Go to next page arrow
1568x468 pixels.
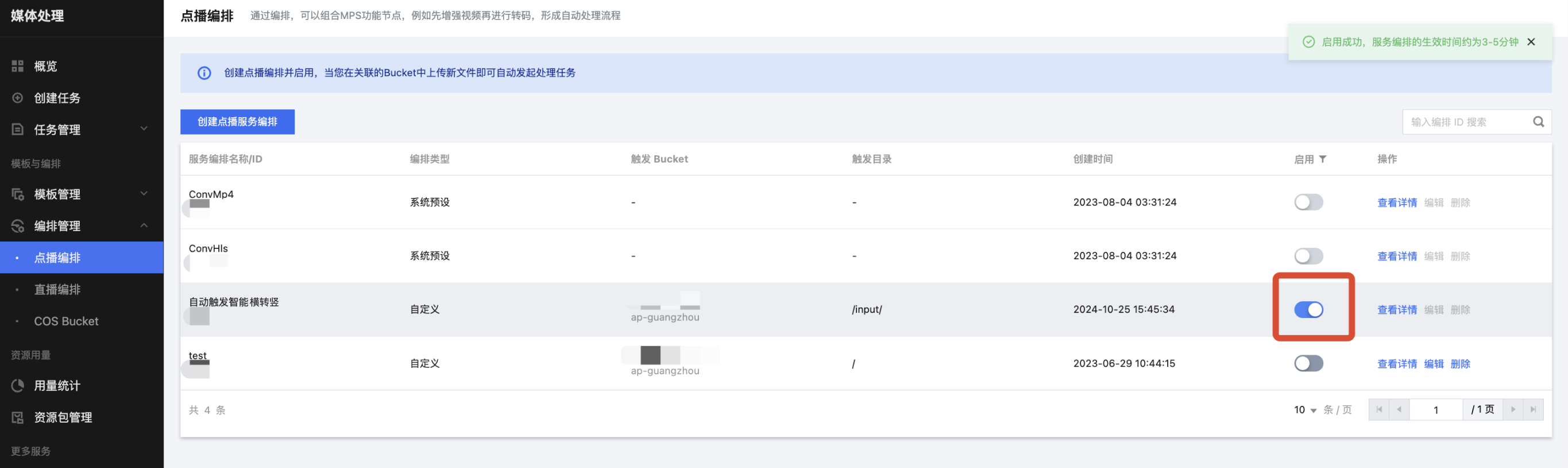click(1513, 409)
